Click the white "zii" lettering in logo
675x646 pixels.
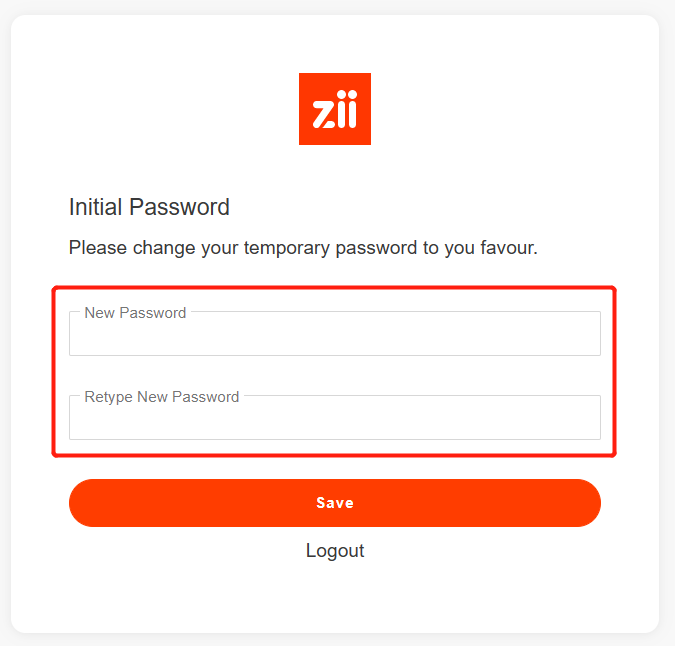(335, 111)
